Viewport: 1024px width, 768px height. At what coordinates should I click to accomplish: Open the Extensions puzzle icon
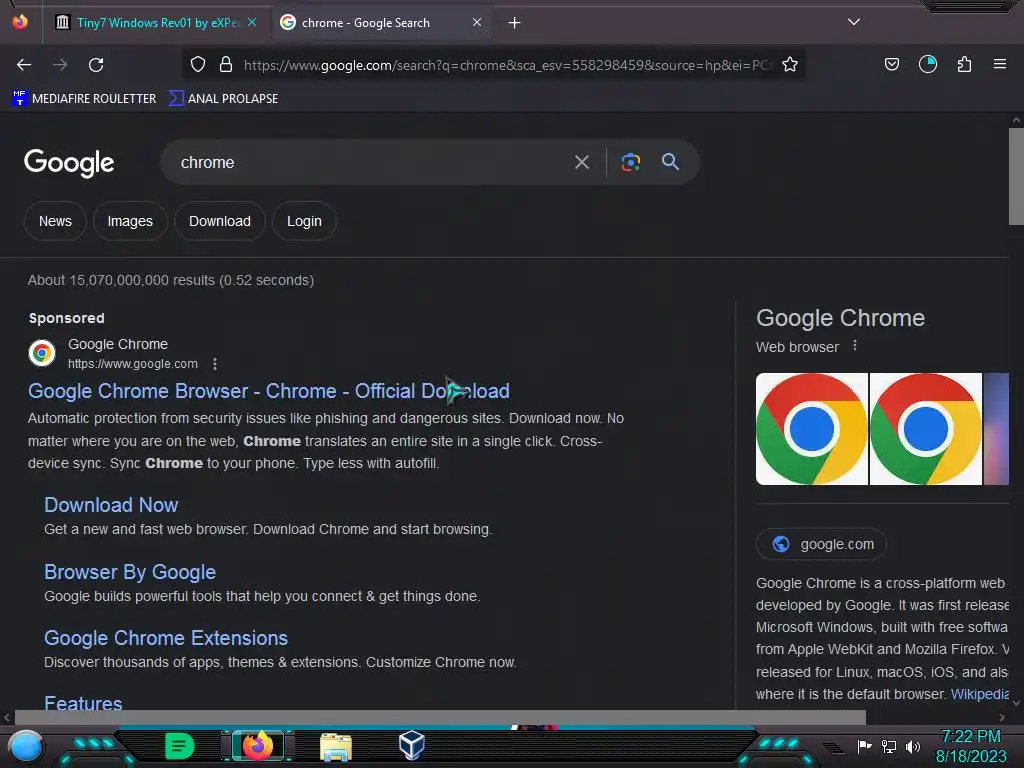click(964, 64)
